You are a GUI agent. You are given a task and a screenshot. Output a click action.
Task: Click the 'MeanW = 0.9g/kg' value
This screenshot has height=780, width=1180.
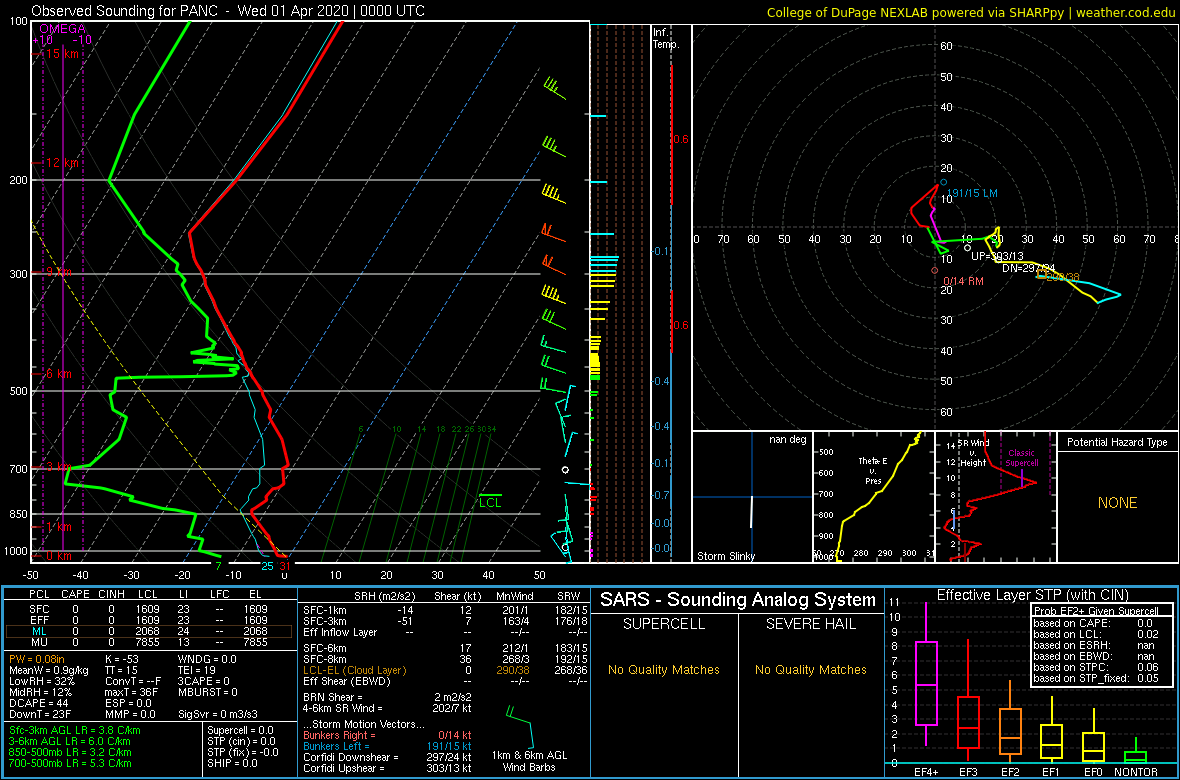(x=50, y=669)
